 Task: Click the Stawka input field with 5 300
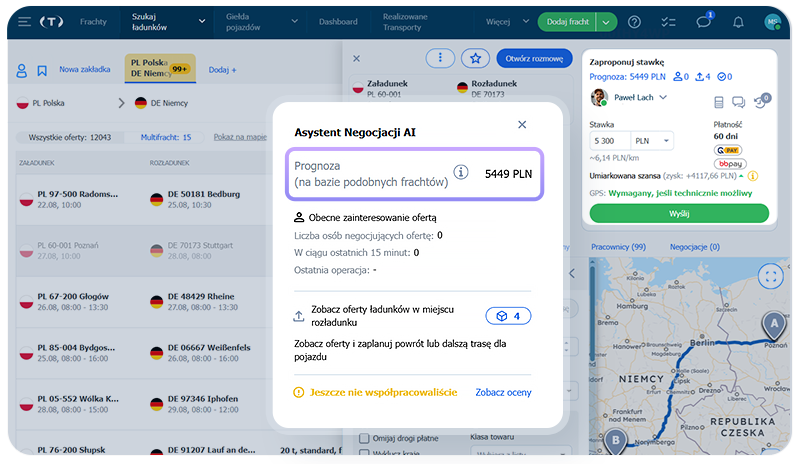610,141
